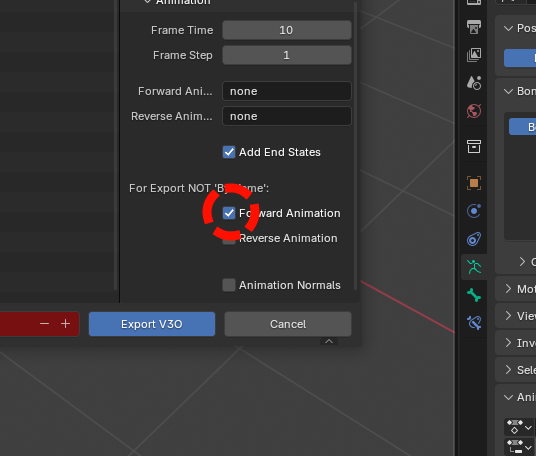The image size is (536, 456).
Task: Open the Collection properties box icon
Action: click(x=474, y=146)
